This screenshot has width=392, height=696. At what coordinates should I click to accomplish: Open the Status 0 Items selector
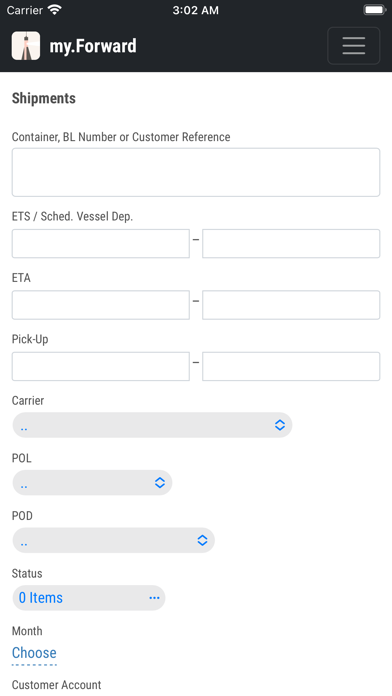pos(89,598)
